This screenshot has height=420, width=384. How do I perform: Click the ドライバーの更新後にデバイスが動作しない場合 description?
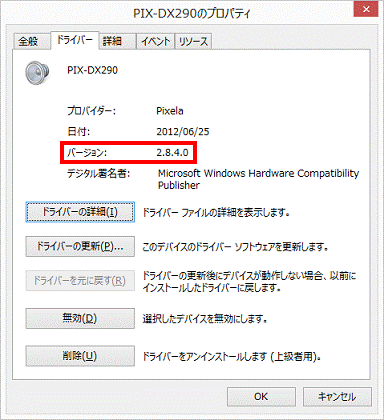(249, 281)
